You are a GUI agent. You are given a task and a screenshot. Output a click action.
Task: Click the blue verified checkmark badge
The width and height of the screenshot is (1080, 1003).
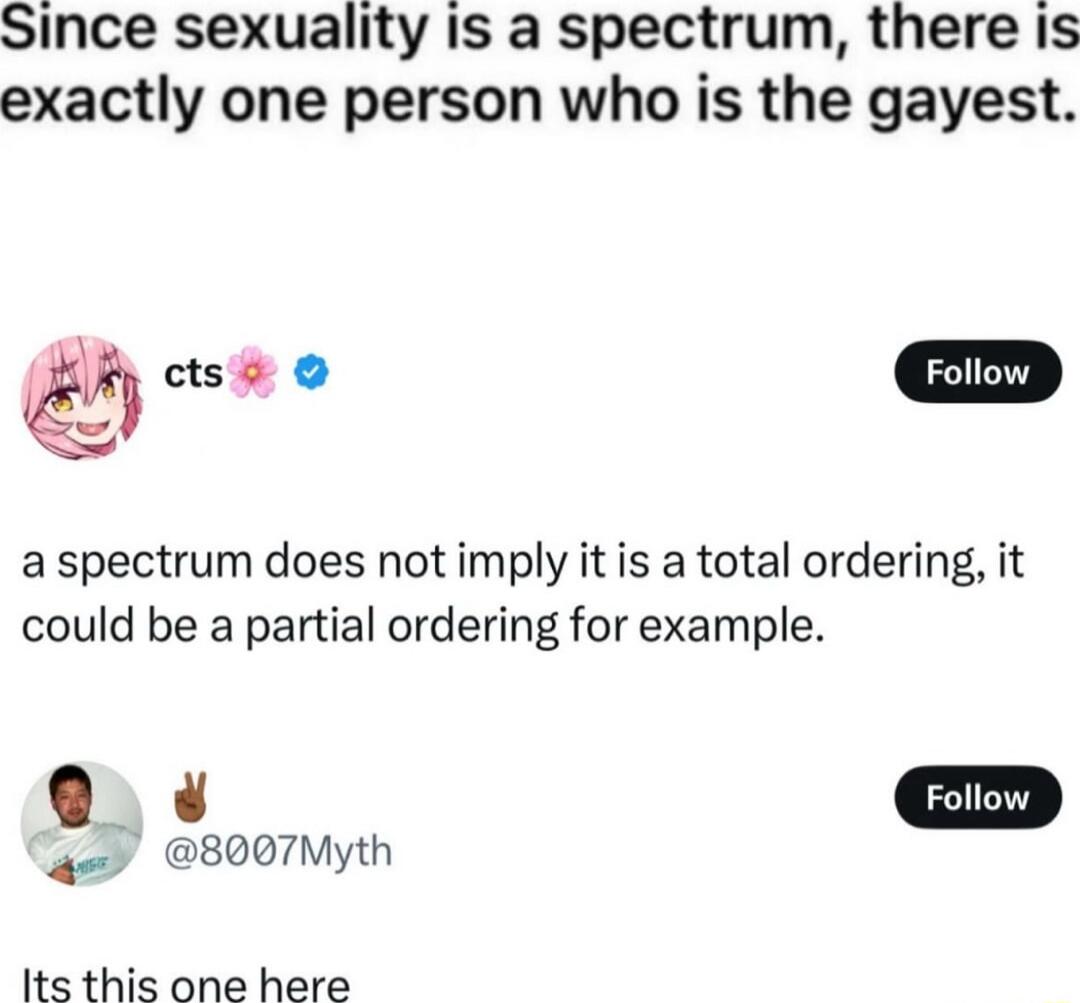tap(311, 373)
